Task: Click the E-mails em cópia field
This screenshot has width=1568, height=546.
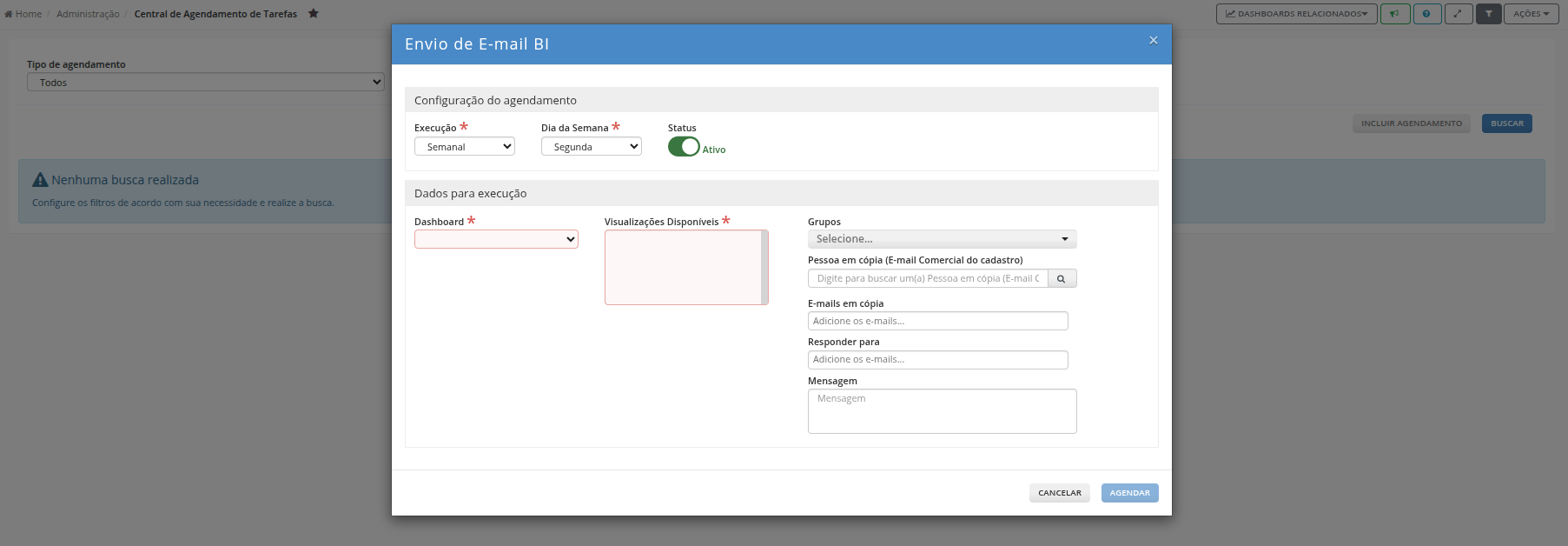Action: [937, 321]
